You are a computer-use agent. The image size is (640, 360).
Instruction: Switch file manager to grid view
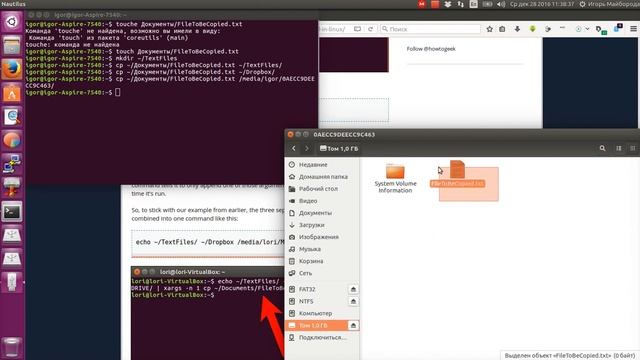click(x=633, y=149)
